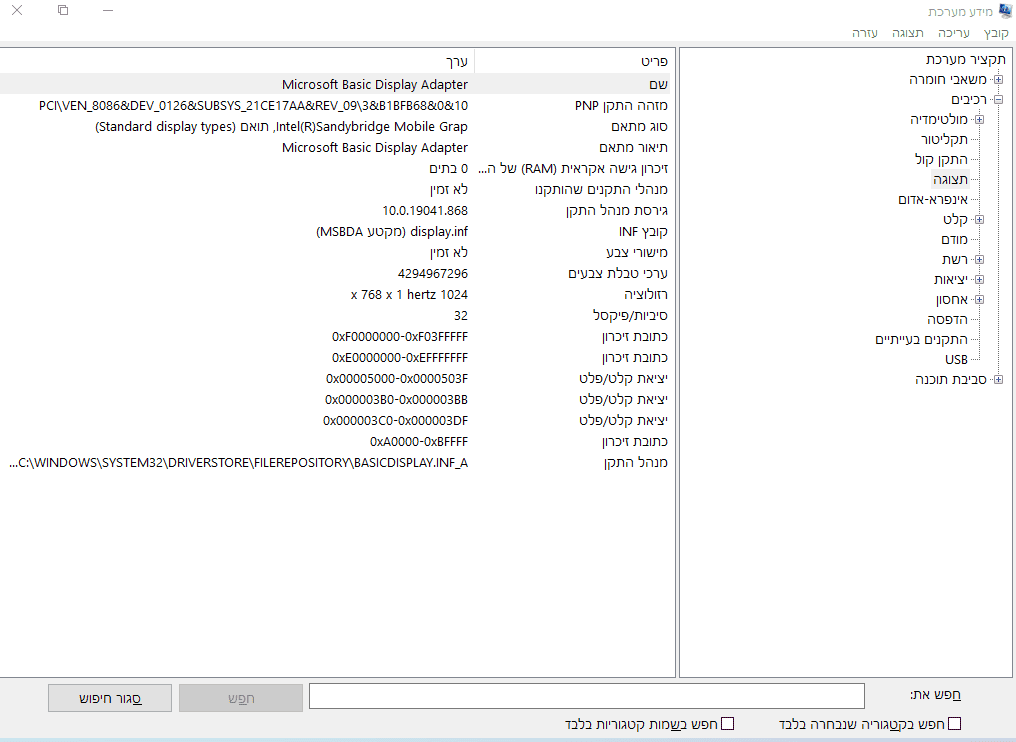Click the פריט column header
This screenshot has height=742, width=1016.
[575, 62]
